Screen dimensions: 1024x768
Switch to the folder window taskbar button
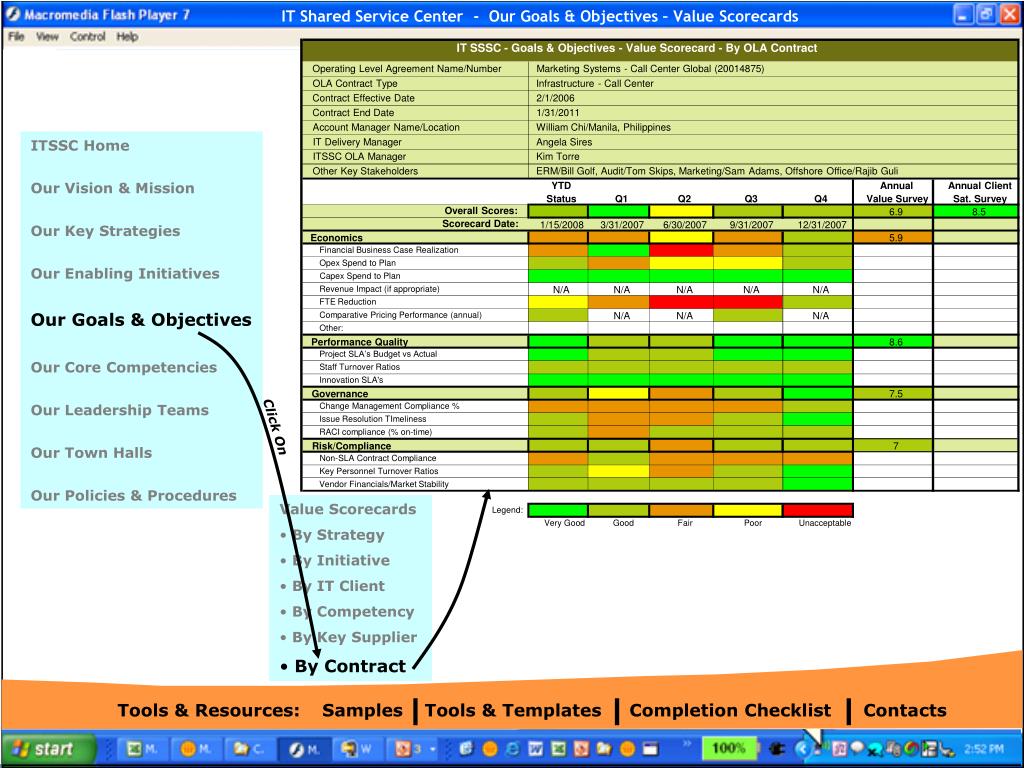tap(249, 749)
